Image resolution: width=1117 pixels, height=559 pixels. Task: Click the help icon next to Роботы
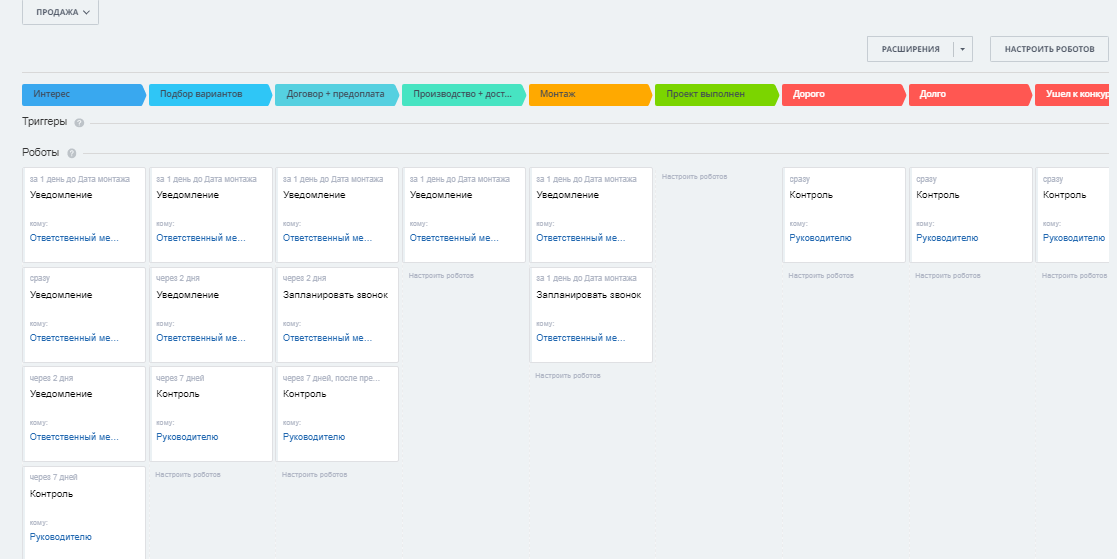tap(71, 153)
